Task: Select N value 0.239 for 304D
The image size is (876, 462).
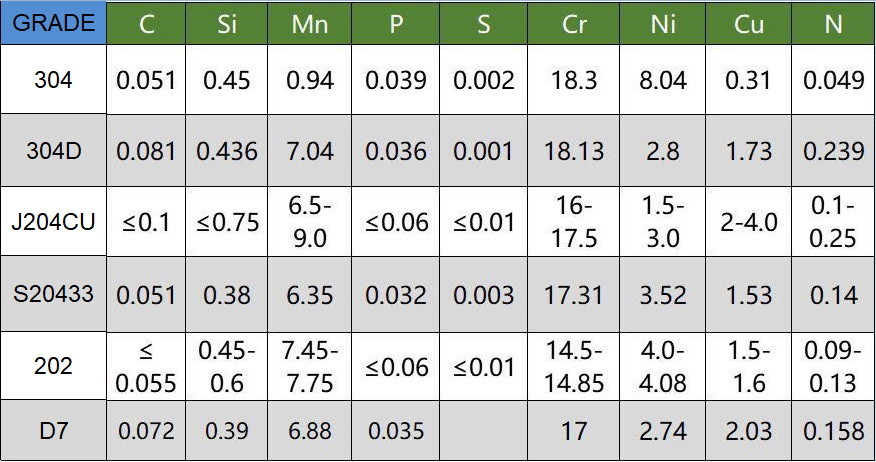Action: click(834, 151)
